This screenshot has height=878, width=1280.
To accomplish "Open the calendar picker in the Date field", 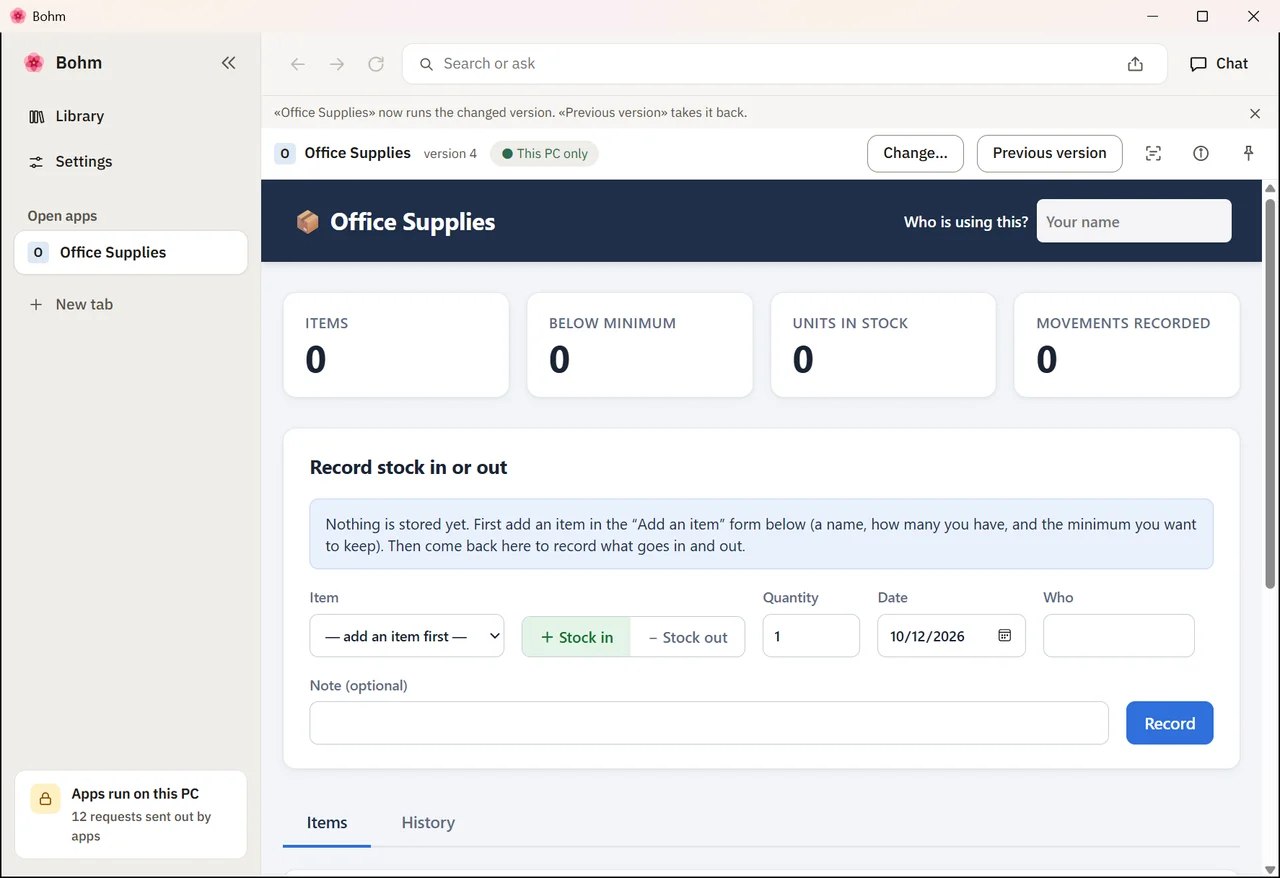I will tap(1005, 636).
